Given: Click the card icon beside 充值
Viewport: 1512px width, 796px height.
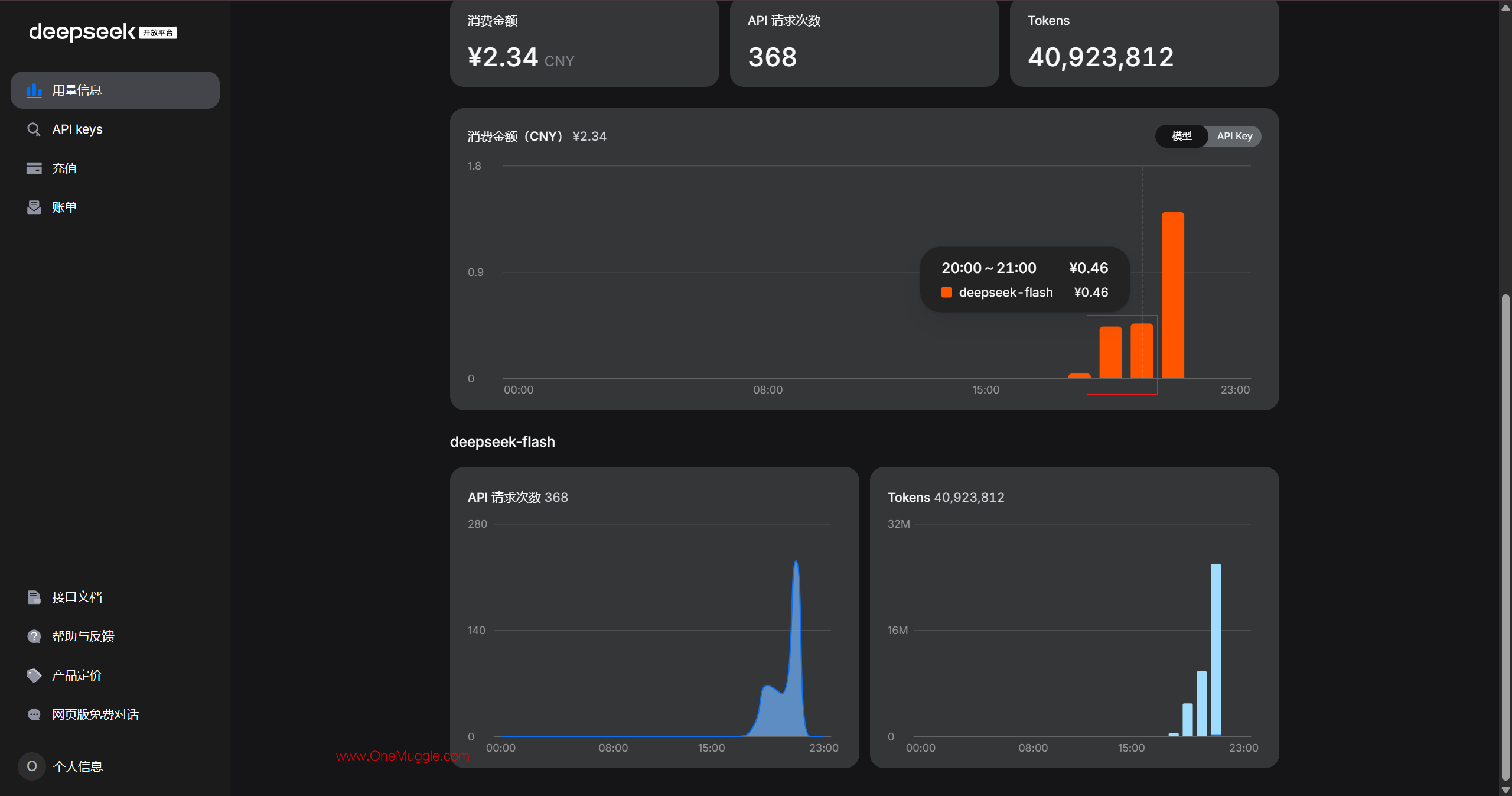Looking at the screenshot, I should [x=34, y=168].
